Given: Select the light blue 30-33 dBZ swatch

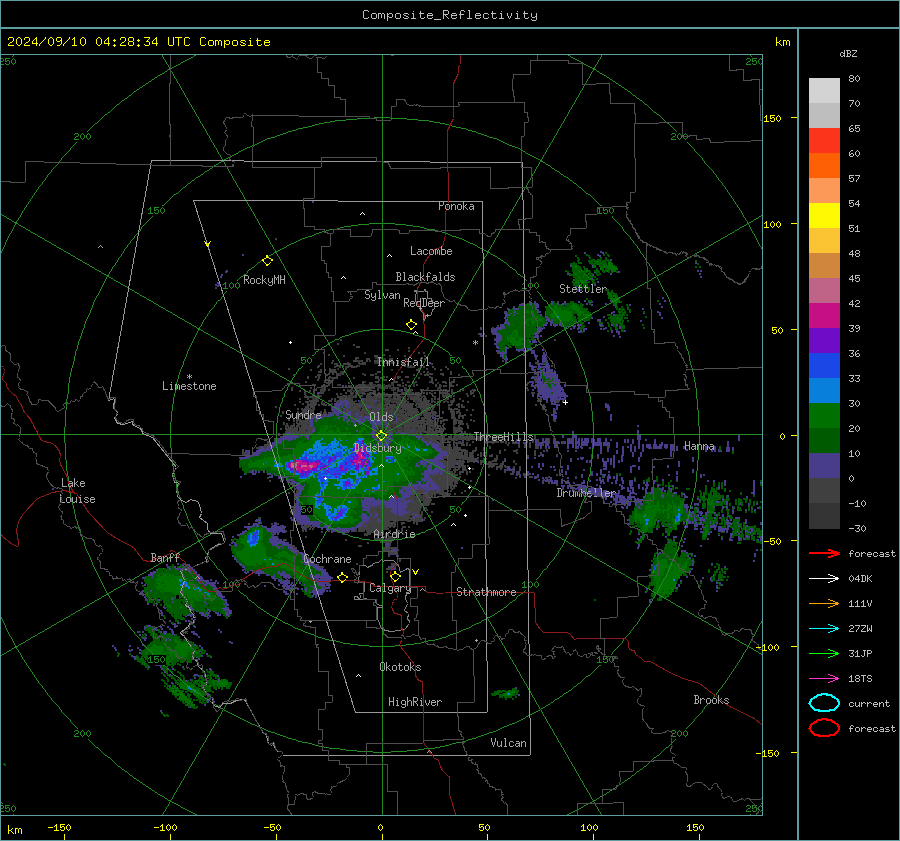Looking at the screenshot, I should tap(824, 391).
